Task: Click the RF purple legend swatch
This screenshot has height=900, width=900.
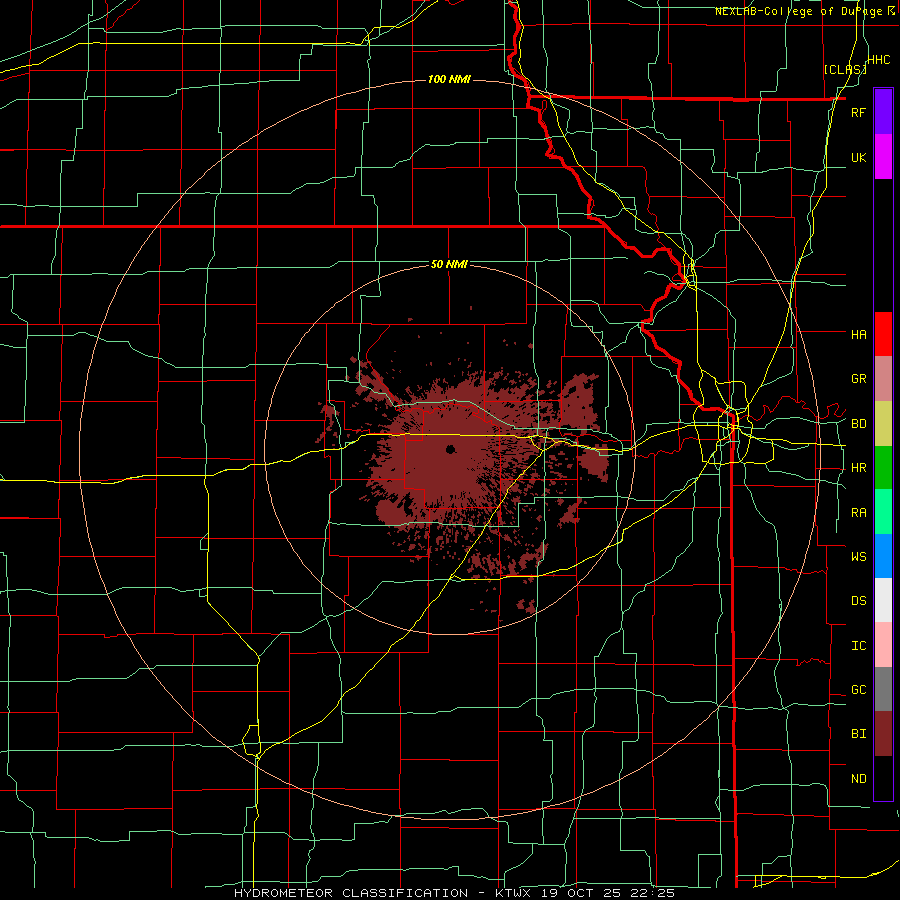Action: point(883,112)
